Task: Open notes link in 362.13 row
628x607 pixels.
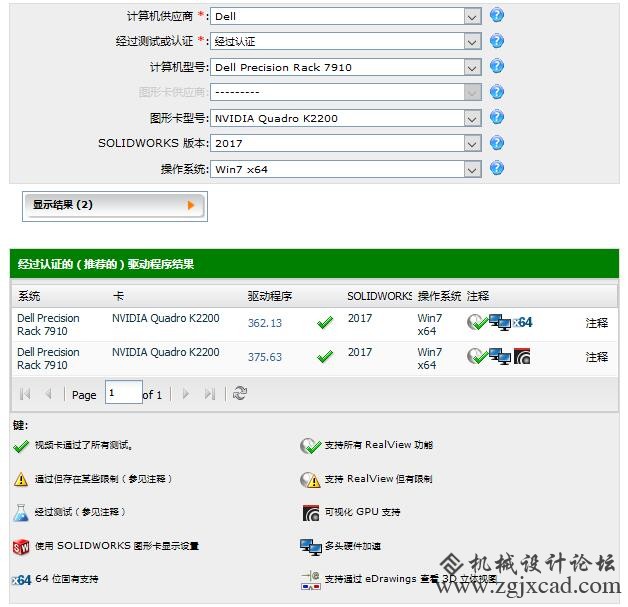Action: point(596,323)
